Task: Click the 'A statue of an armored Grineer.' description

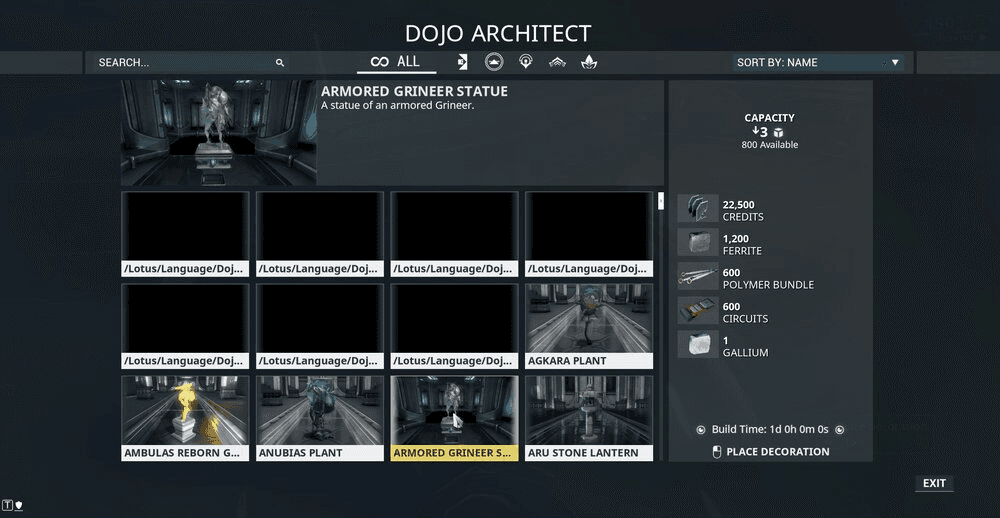Action: [x=397, y=105]
